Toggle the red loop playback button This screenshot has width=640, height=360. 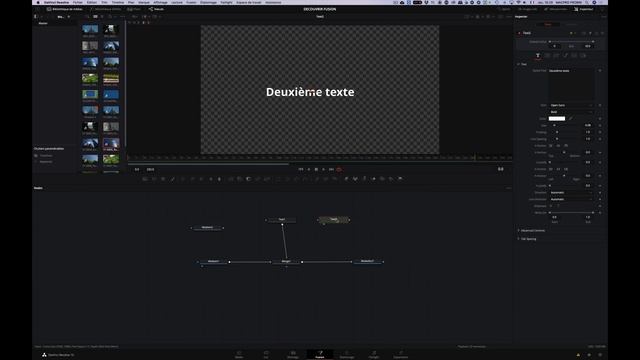point(339,169)
